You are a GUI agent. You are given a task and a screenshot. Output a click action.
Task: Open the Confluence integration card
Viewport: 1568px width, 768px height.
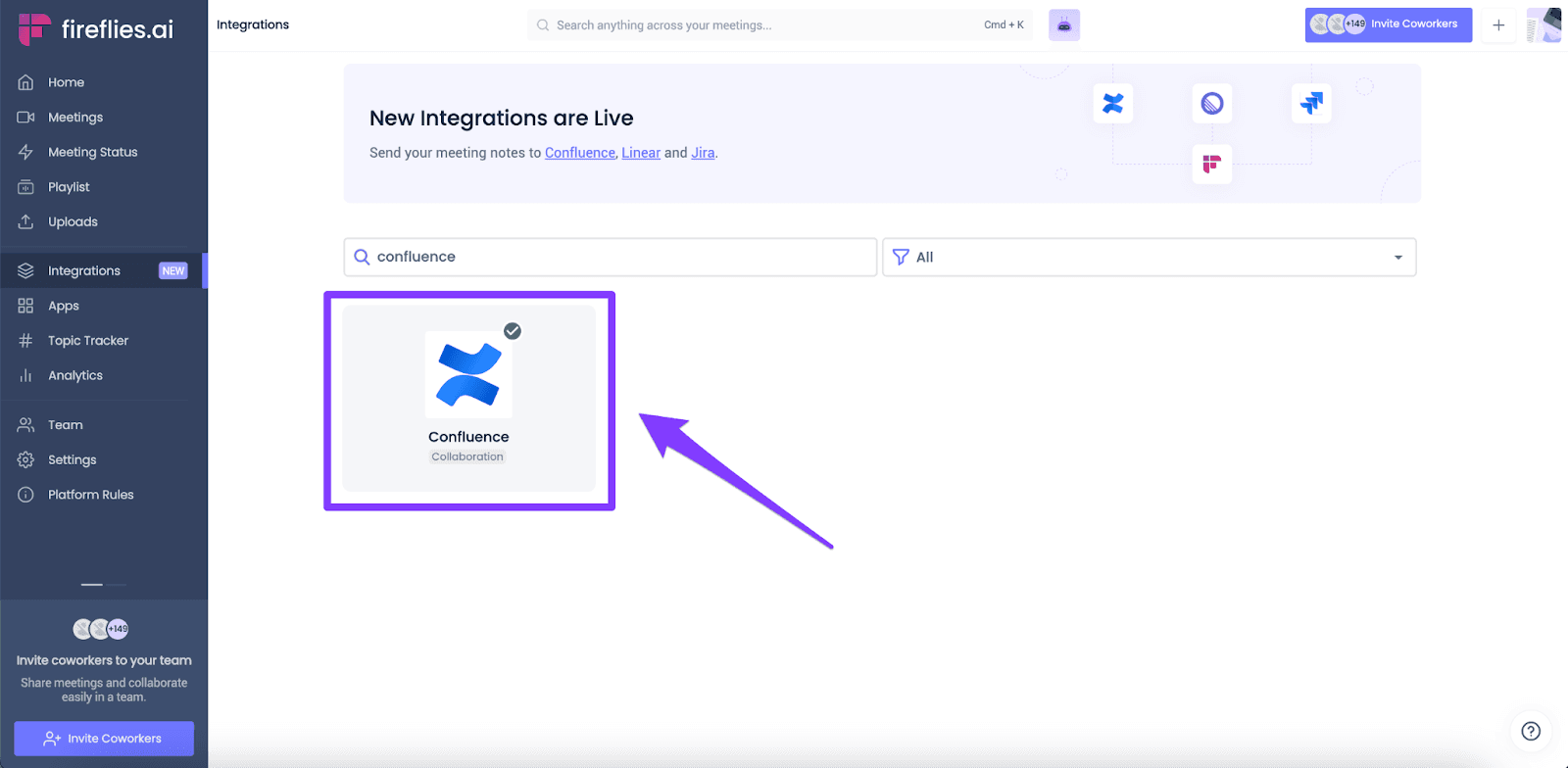tap(469, 399)
